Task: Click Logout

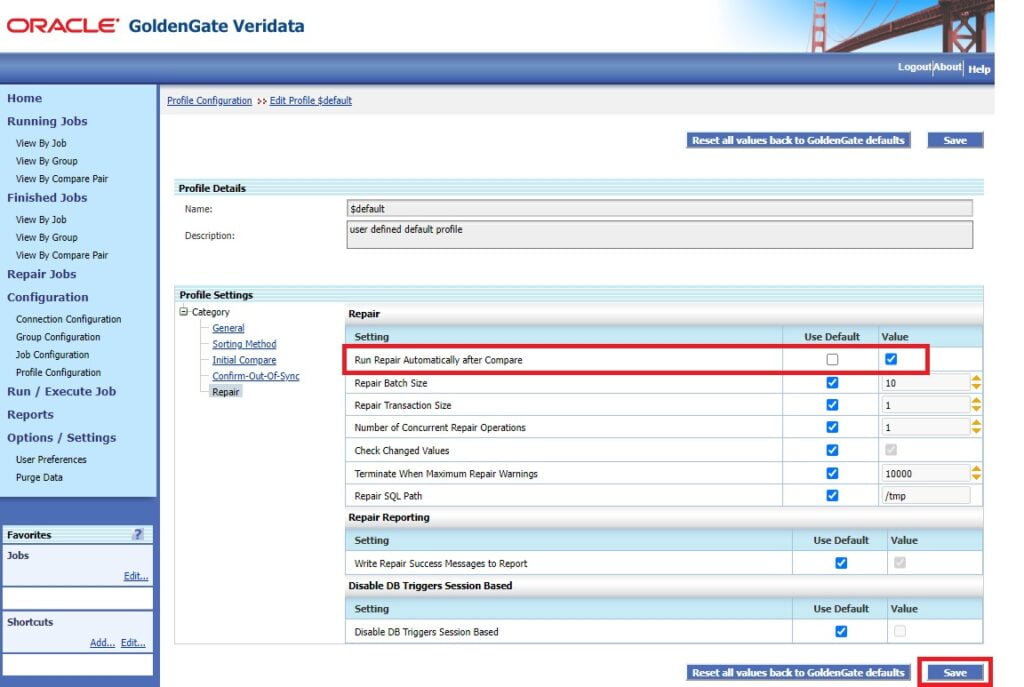Action: click(x=913, y=67)
